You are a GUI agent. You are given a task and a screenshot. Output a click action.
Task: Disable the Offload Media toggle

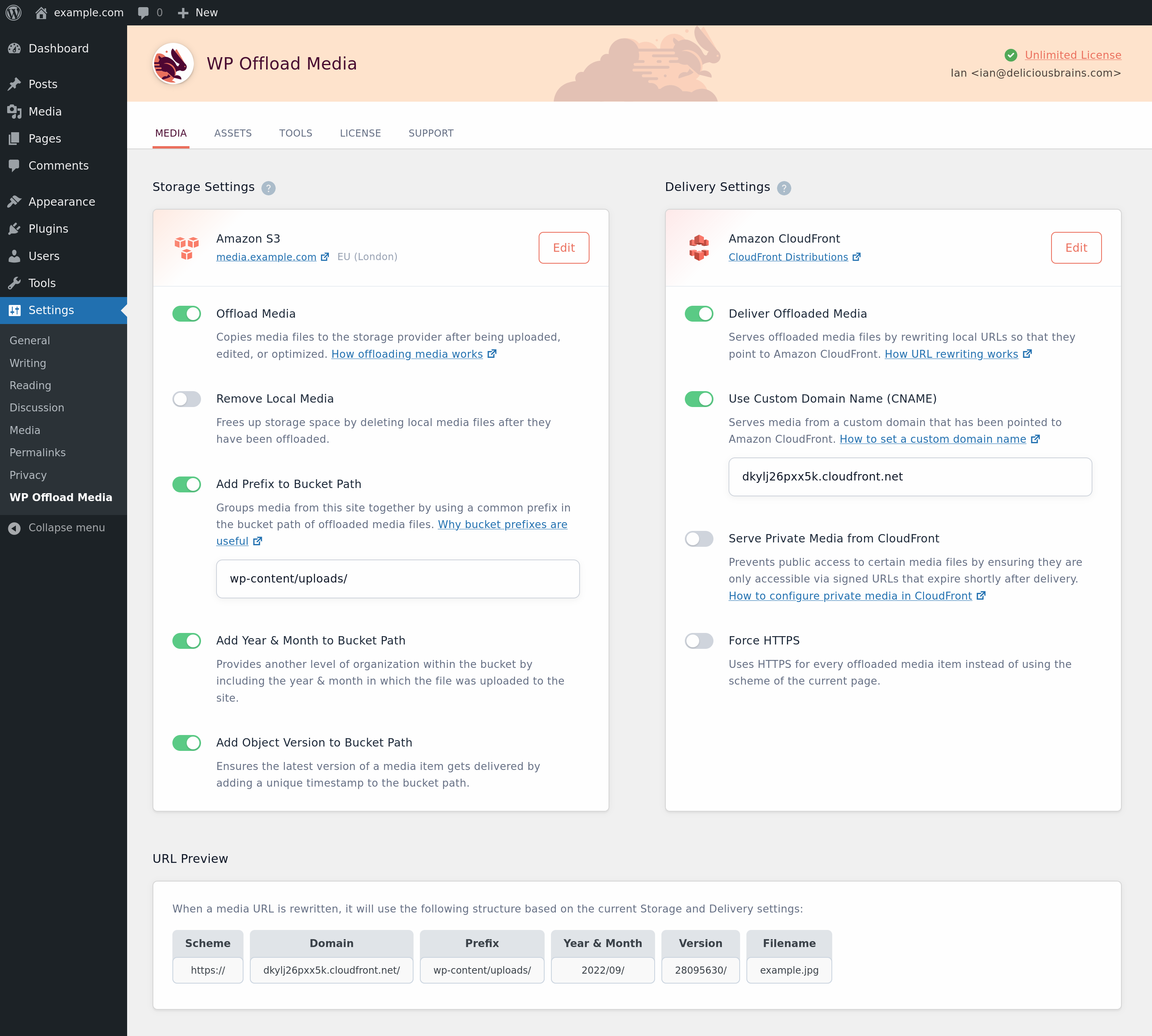point(187,313)
